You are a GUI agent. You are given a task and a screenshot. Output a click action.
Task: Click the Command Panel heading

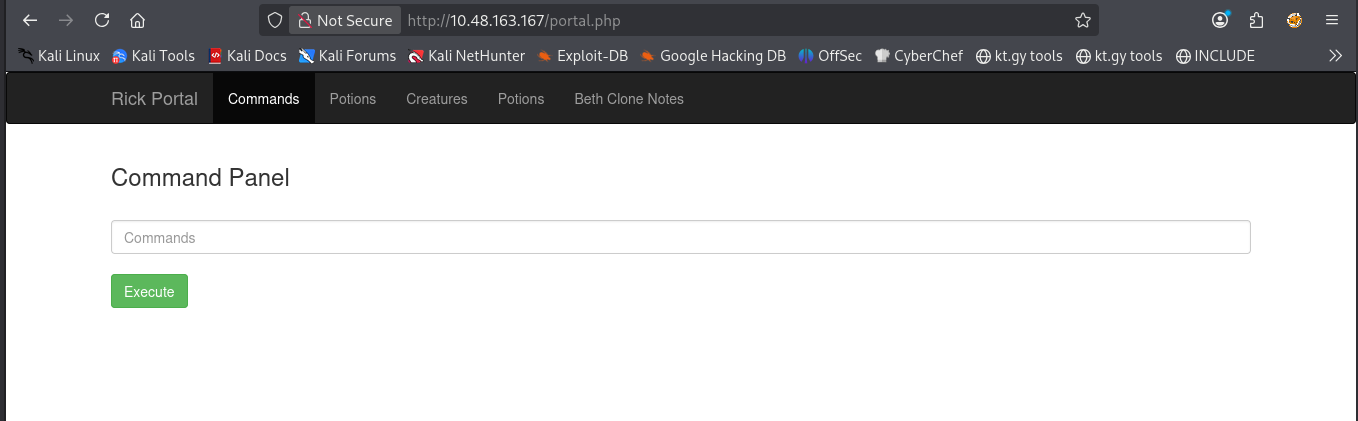pos(200,178)
